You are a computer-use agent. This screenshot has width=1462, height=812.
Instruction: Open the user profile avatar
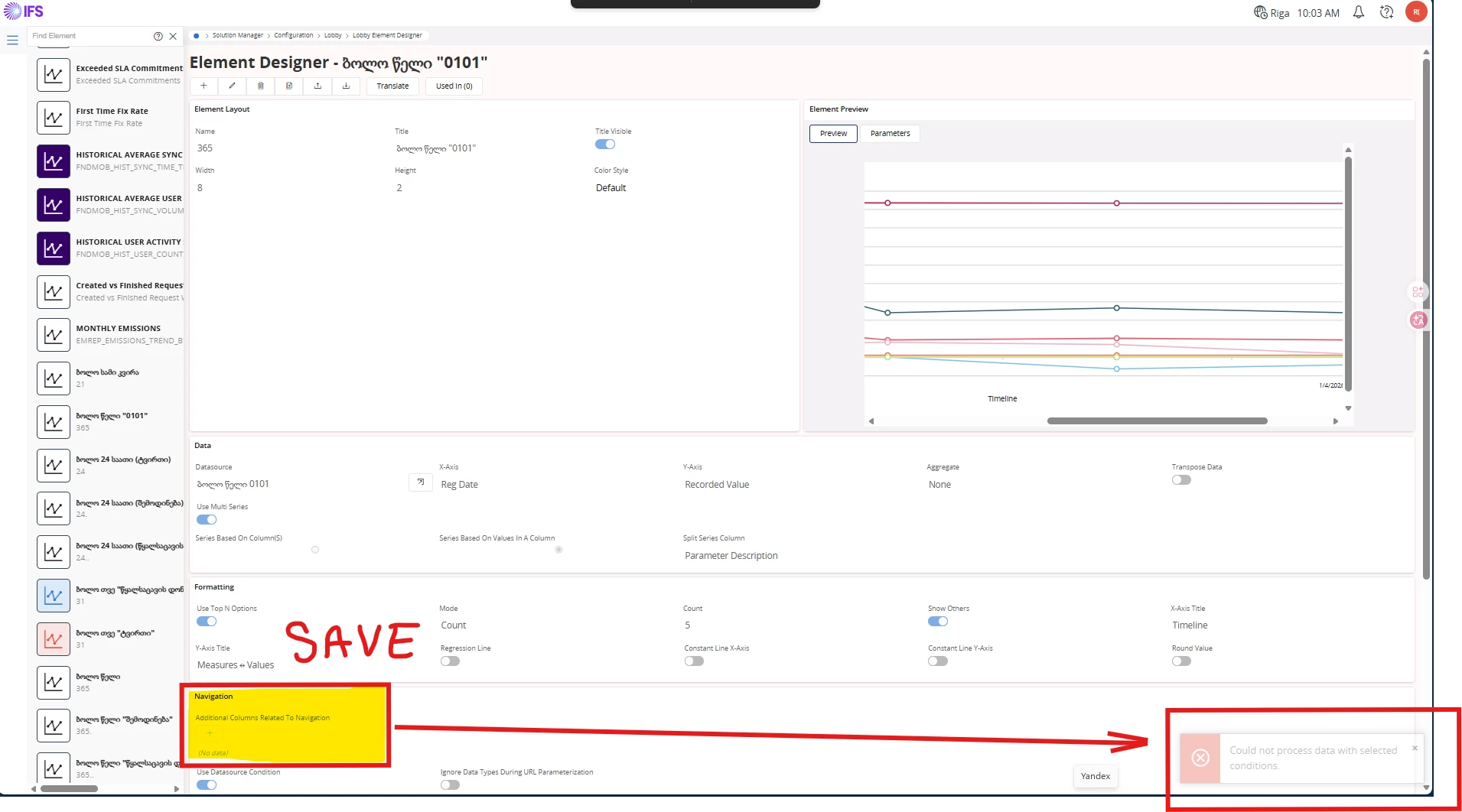(1416, 11)
